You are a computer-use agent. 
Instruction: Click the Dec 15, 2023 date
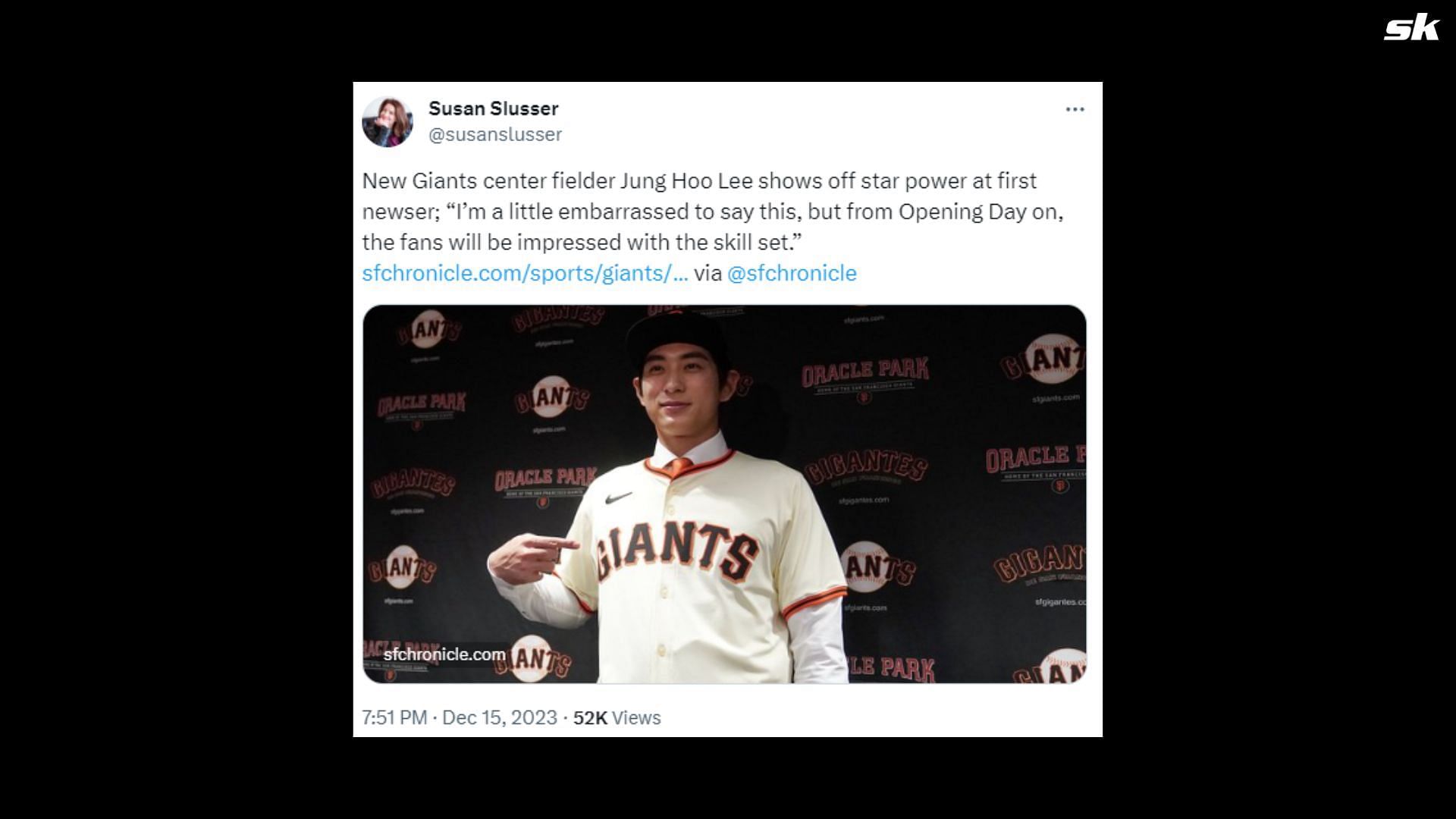tap(499, 717)
